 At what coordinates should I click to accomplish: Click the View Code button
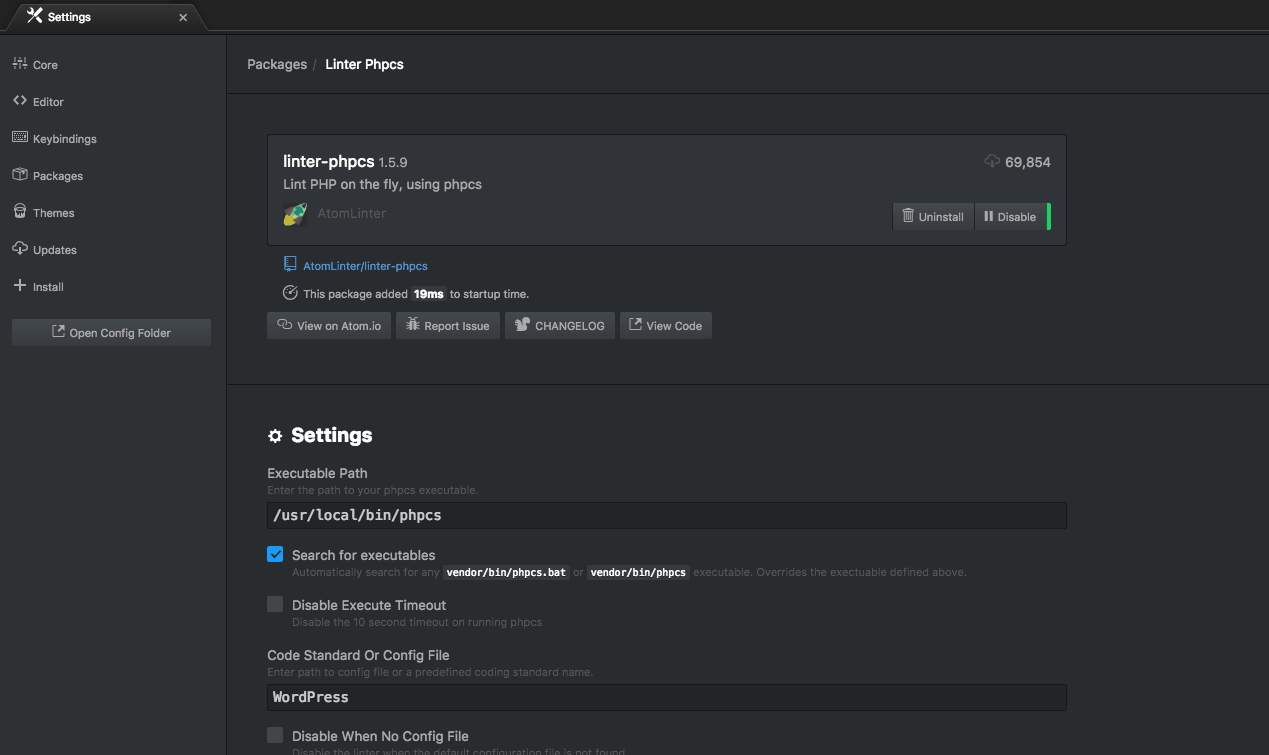[666, 325]
